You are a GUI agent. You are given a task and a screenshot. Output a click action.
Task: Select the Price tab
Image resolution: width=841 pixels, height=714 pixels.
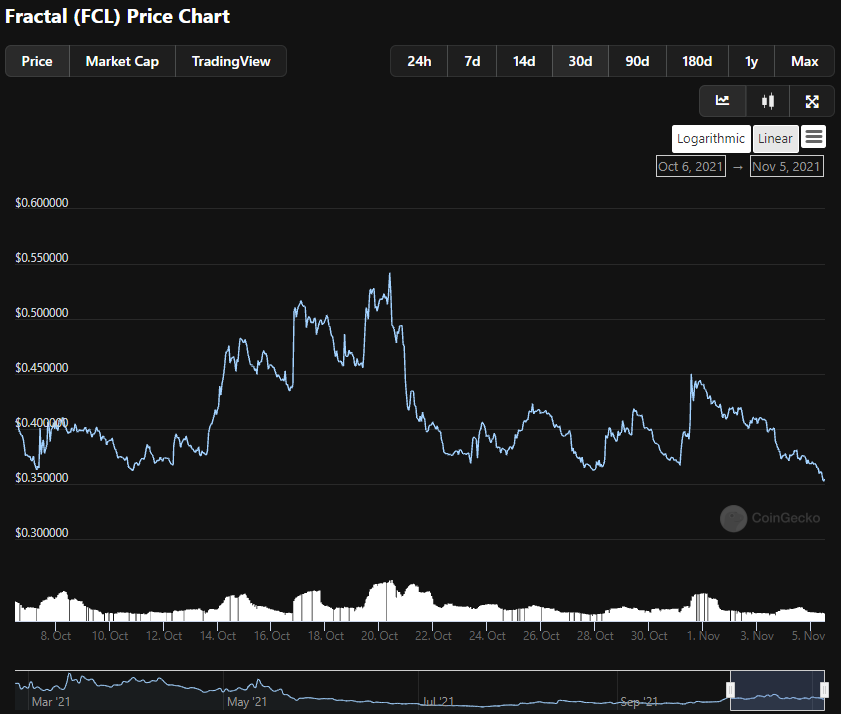(37, 61)
